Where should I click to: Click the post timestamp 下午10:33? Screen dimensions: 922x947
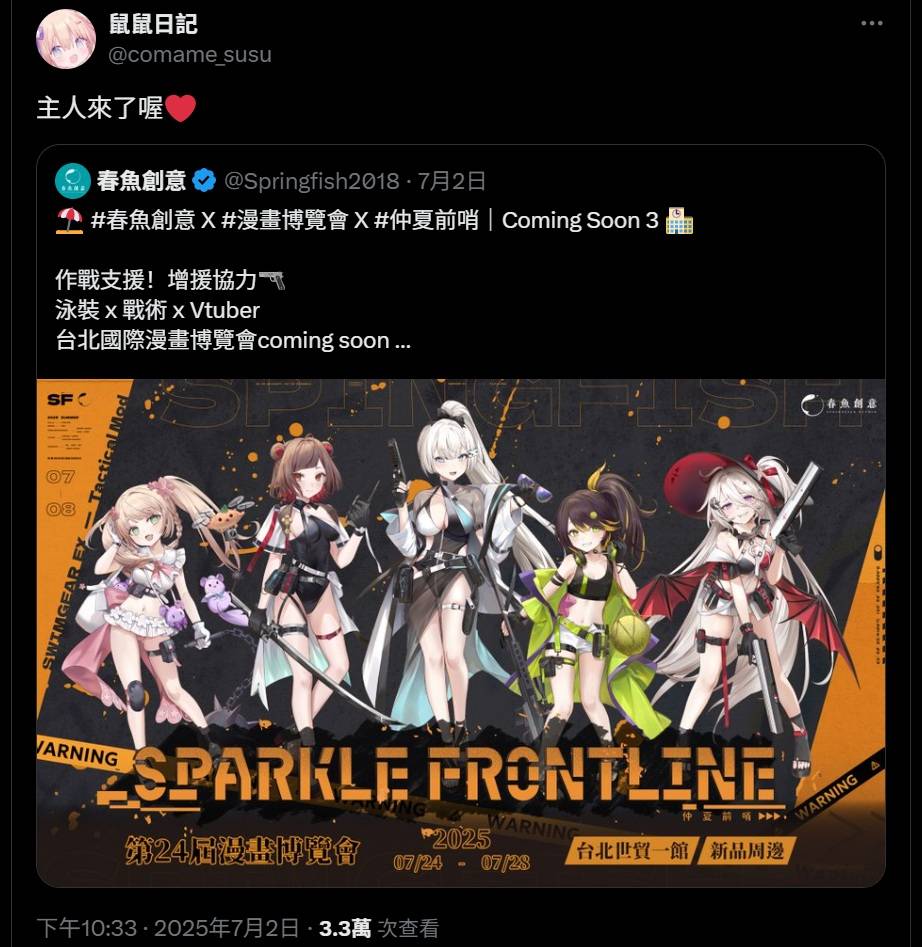coord(87,929)
